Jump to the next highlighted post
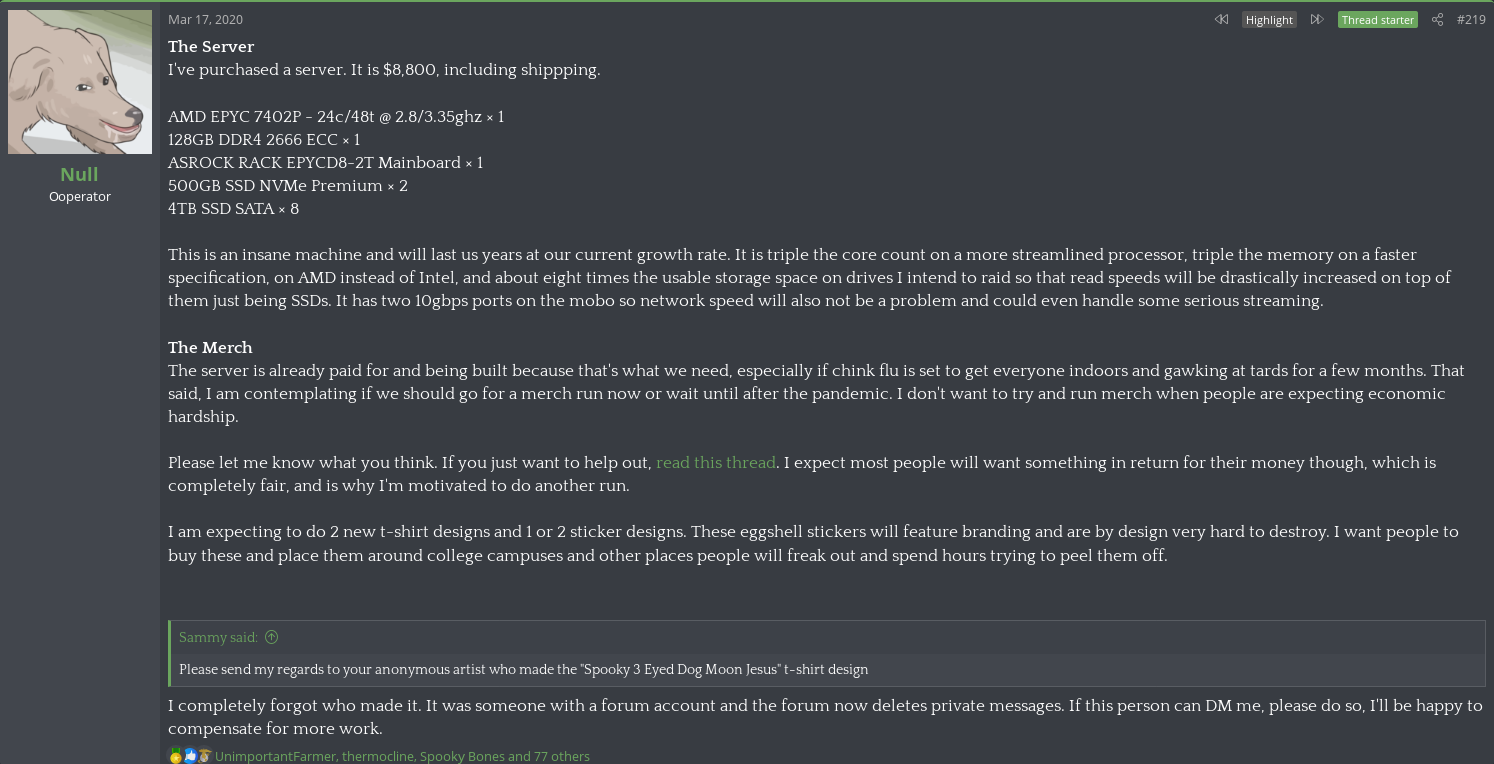Viewport: 1494px width, 764px height. [1317, 19]
